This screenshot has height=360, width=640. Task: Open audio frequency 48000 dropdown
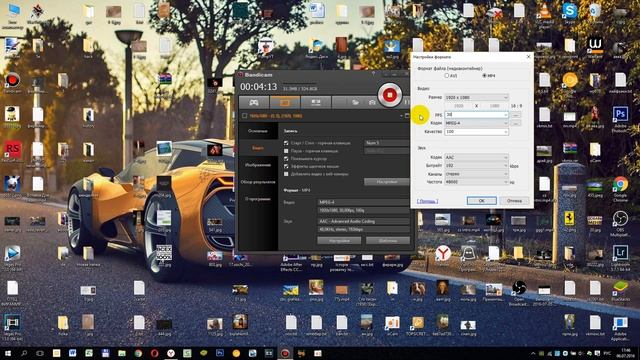click(476, 182)
